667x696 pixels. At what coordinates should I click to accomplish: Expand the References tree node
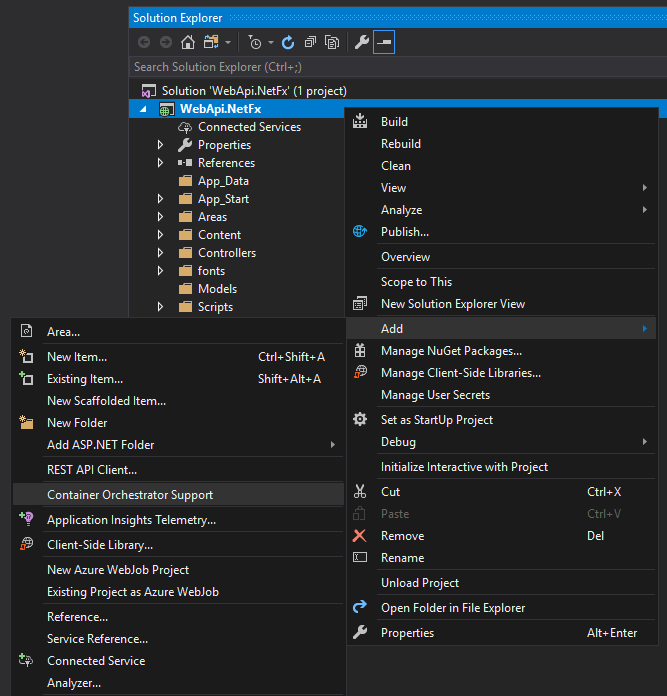point(160,163)
